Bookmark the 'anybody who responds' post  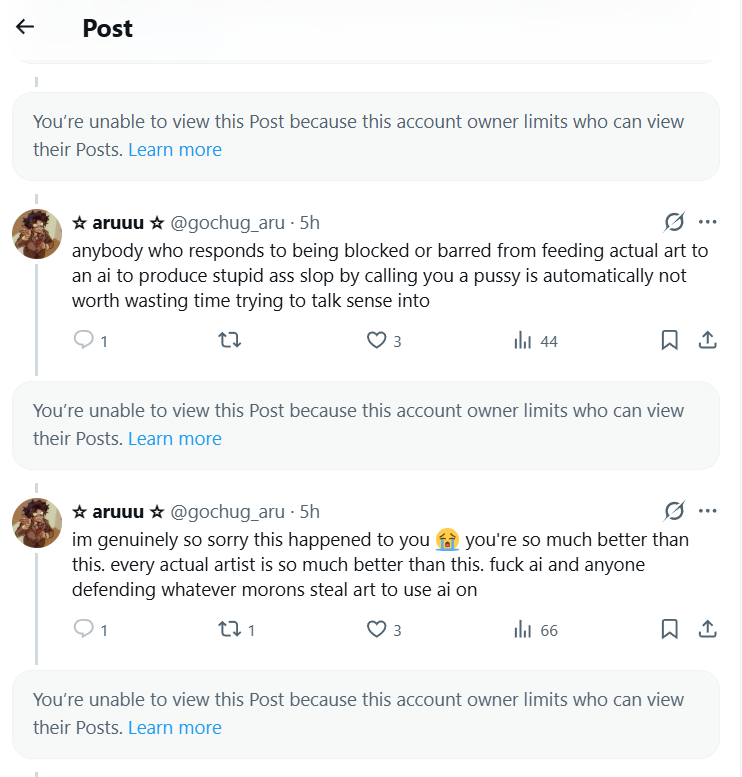(670, 341)
